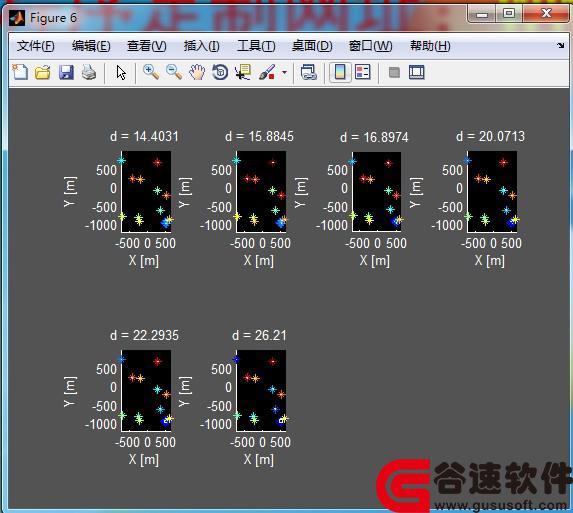573x513 pixels.
Task: Open the 窗口(W) menu
Action: [370, 46]
